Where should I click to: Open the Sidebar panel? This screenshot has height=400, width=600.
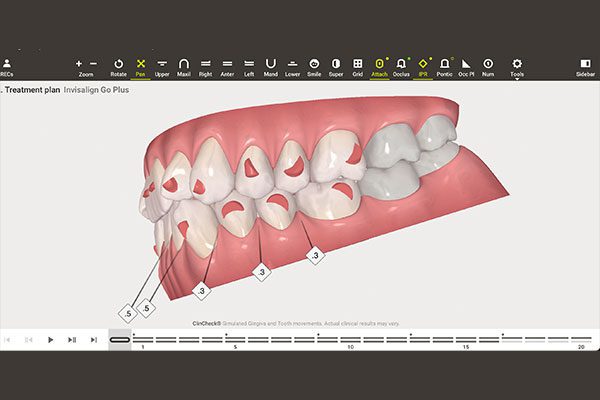point(585,68)
